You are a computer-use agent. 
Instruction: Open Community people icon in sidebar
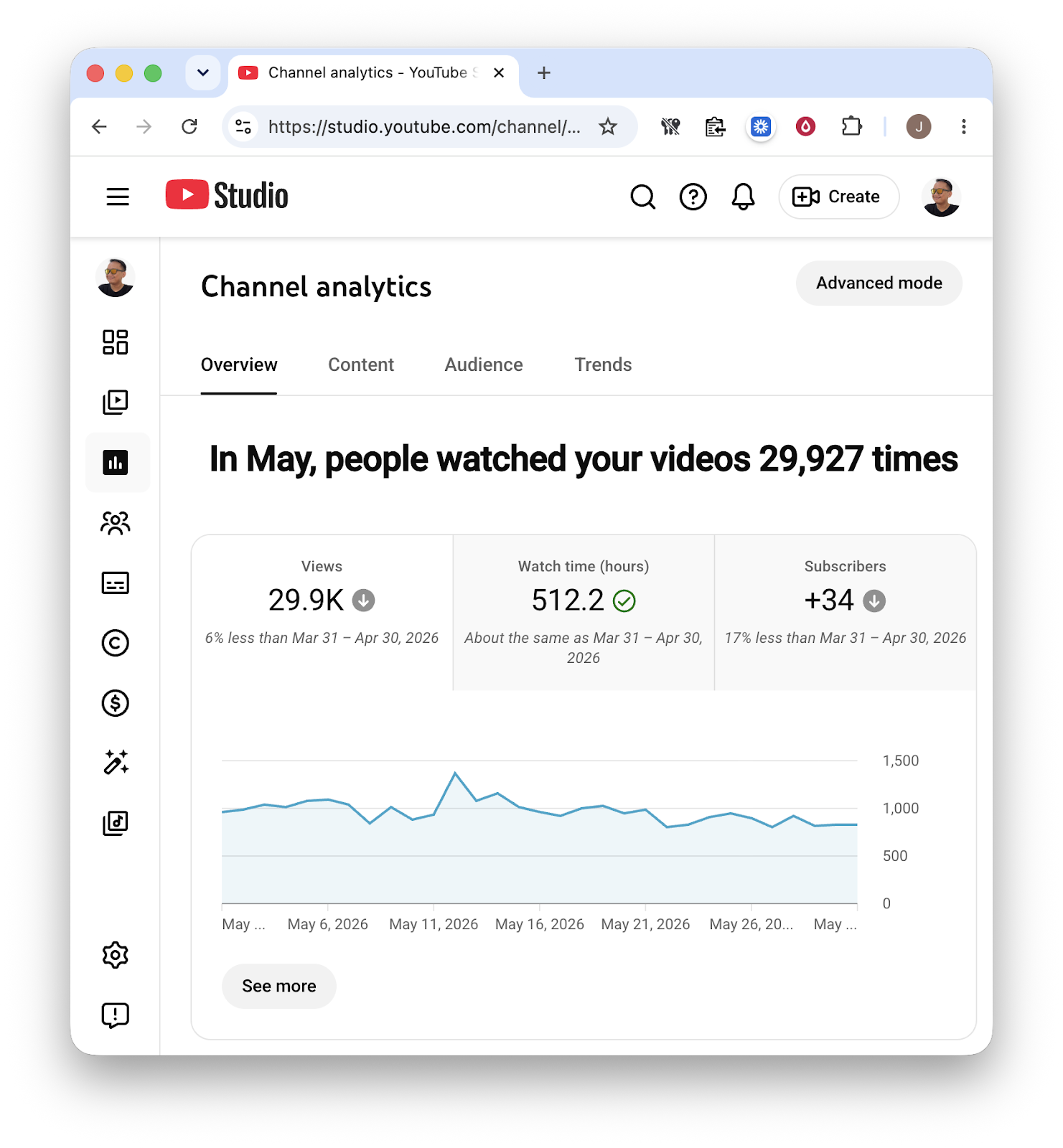pyautogui.click(x=116, y=523)
